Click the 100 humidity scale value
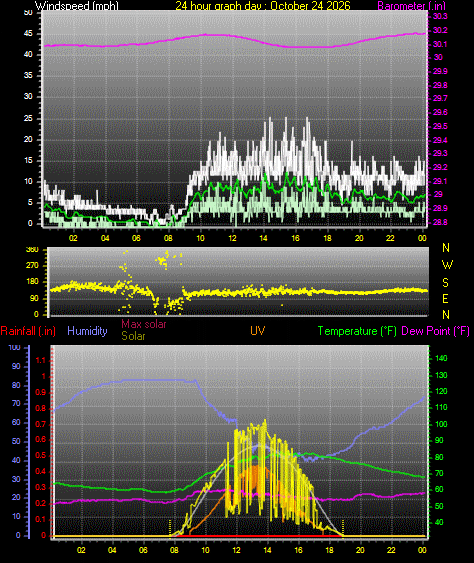Viewport: 474px width, 563px height. (14, 348)
